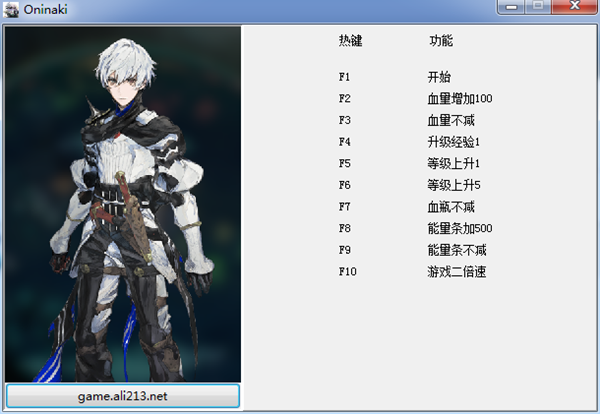
Task: Click the game.ali213.net button
Action: click(123, 396)
